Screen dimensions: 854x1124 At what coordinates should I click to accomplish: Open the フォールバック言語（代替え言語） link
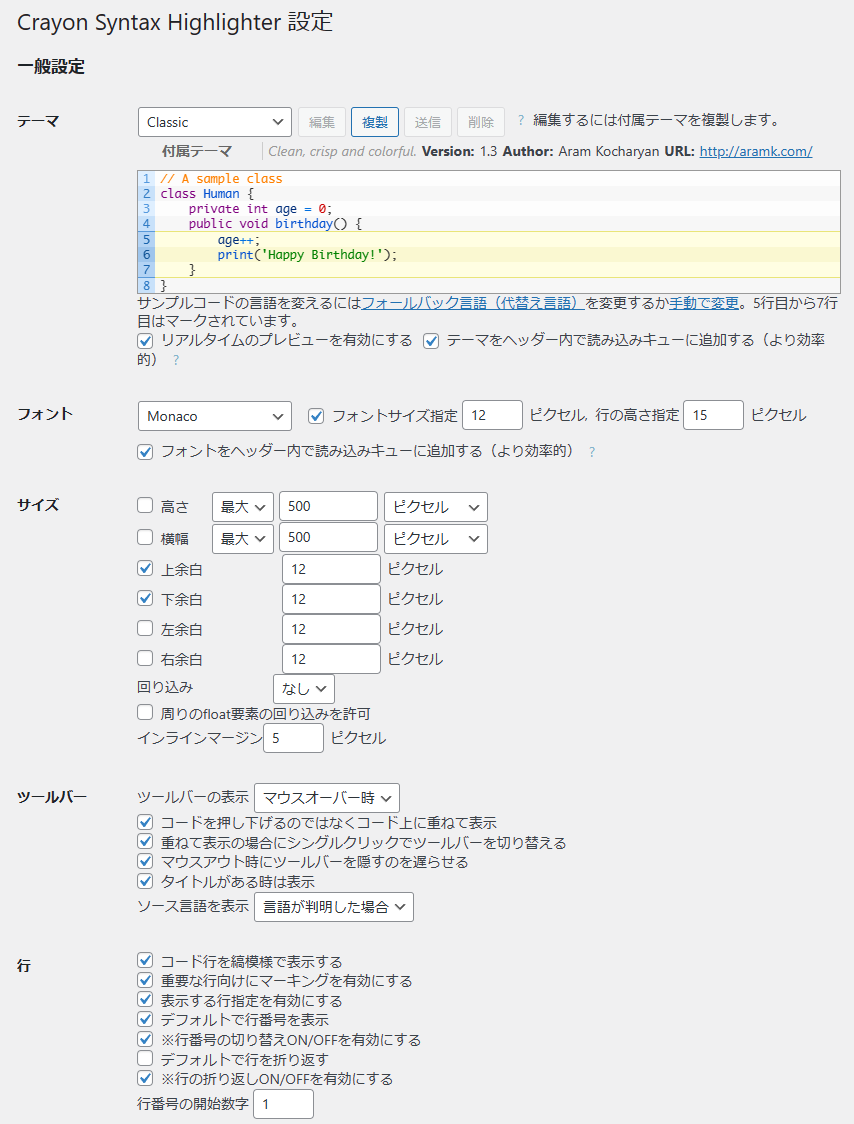click(473, 303)
